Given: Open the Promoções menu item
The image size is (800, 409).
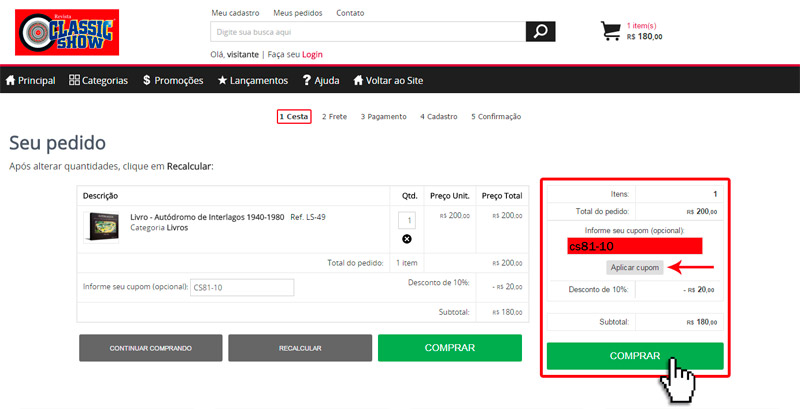Looking at the screenshot, I should pyautogui.click(x=173, y=80).
